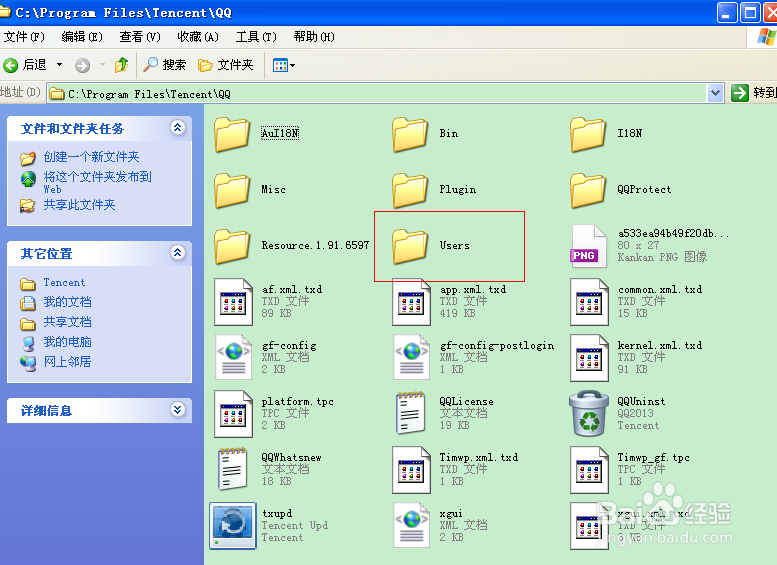Collapse the 文件和文件夹任务 panel
Image resolution: width=777 pixels, height=565 pixels.
point(178,128)
